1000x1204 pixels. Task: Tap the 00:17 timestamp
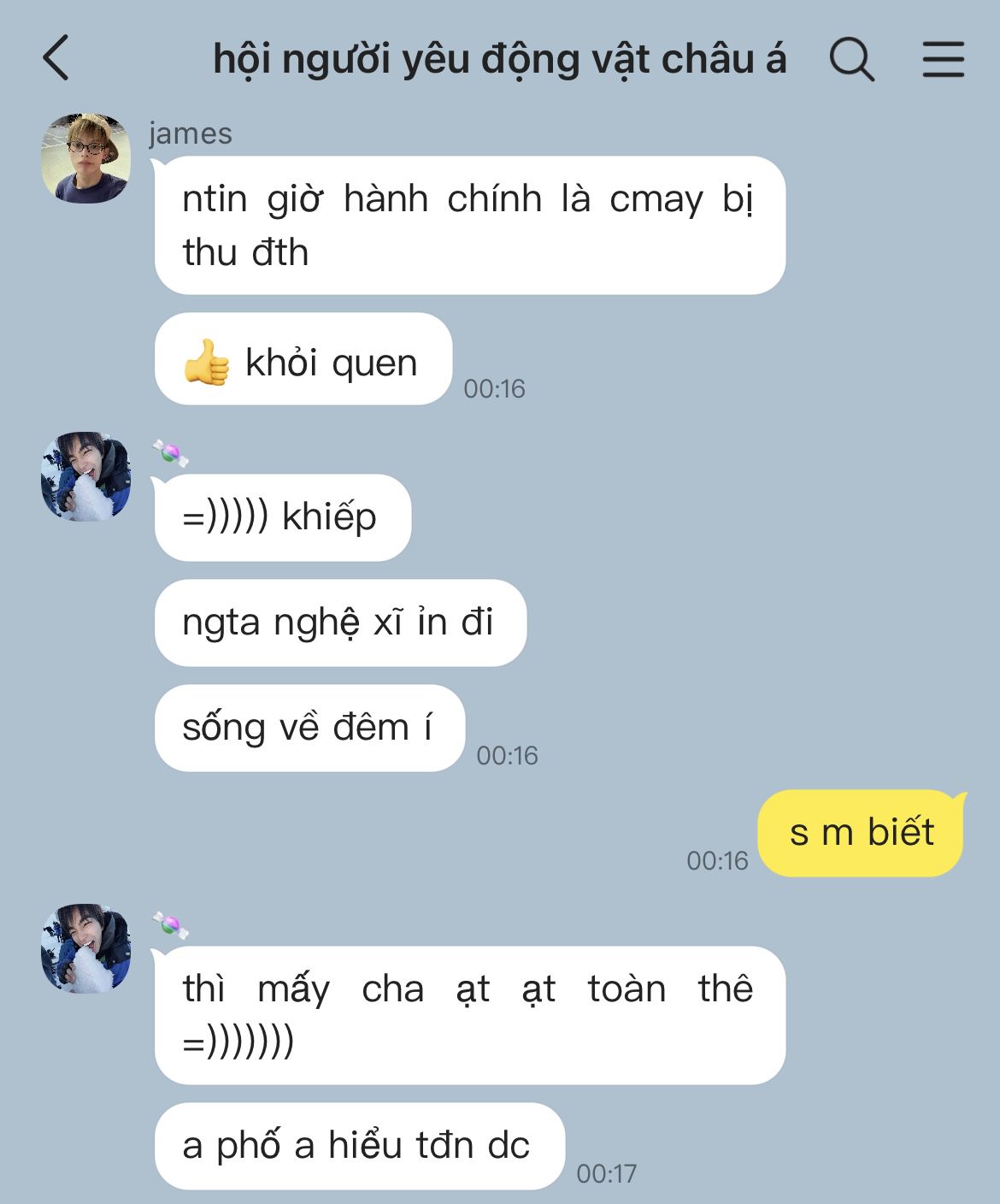(x=607, y=1173)
